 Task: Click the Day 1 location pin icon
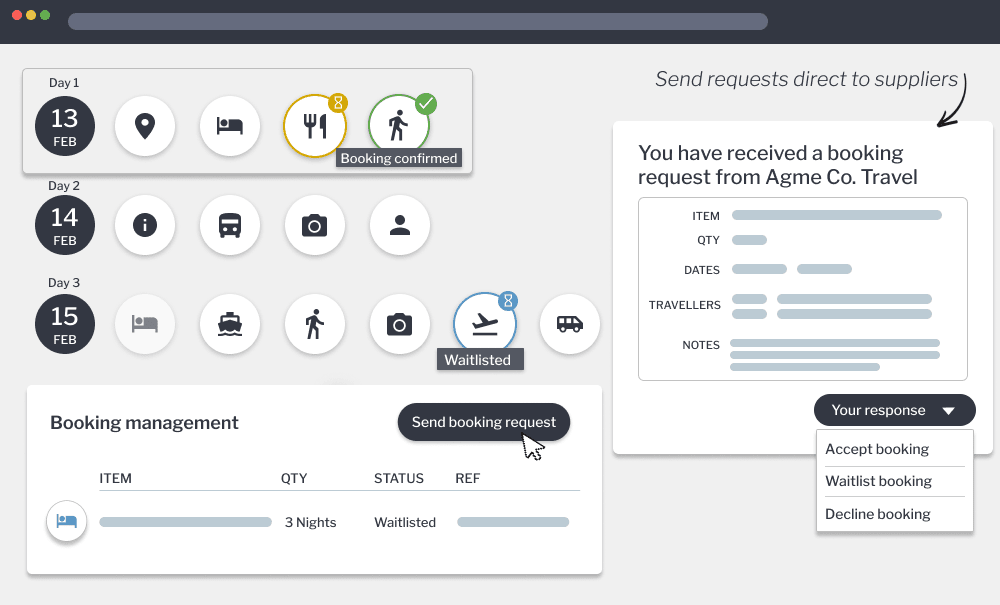145,127
